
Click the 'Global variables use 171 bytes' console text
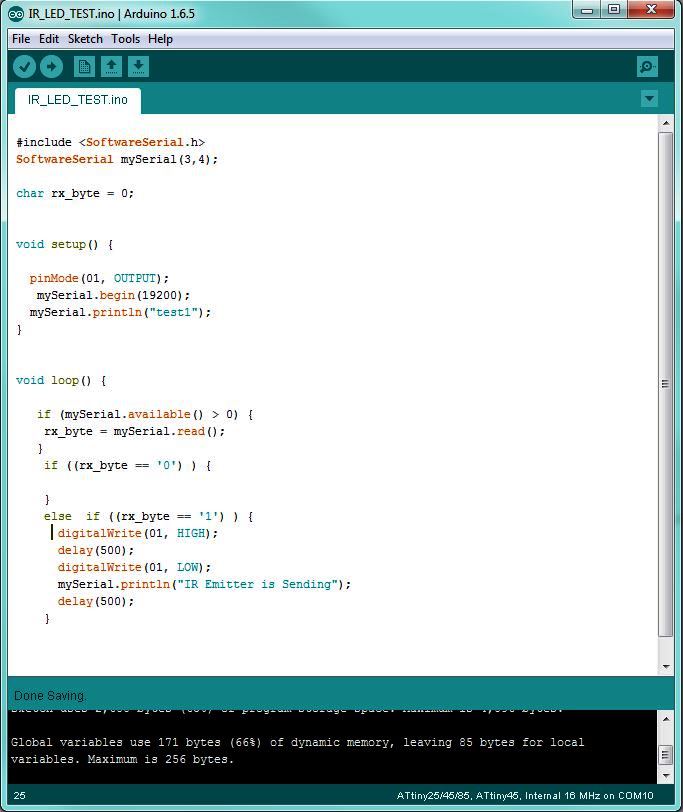click(x=297, y=743)
